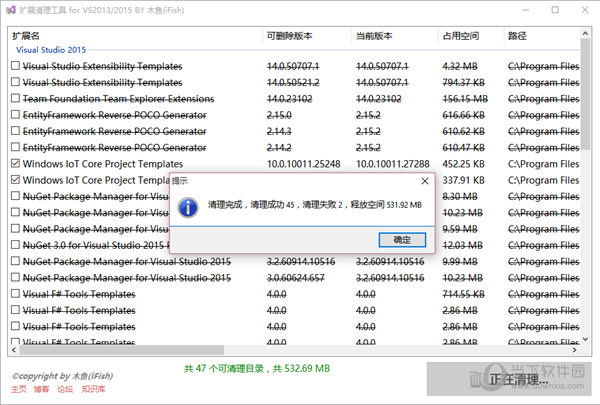Select the 9.59 MB size cell
Screen dimensions: 600x405
pyautogui.click(x=460, y=229)
